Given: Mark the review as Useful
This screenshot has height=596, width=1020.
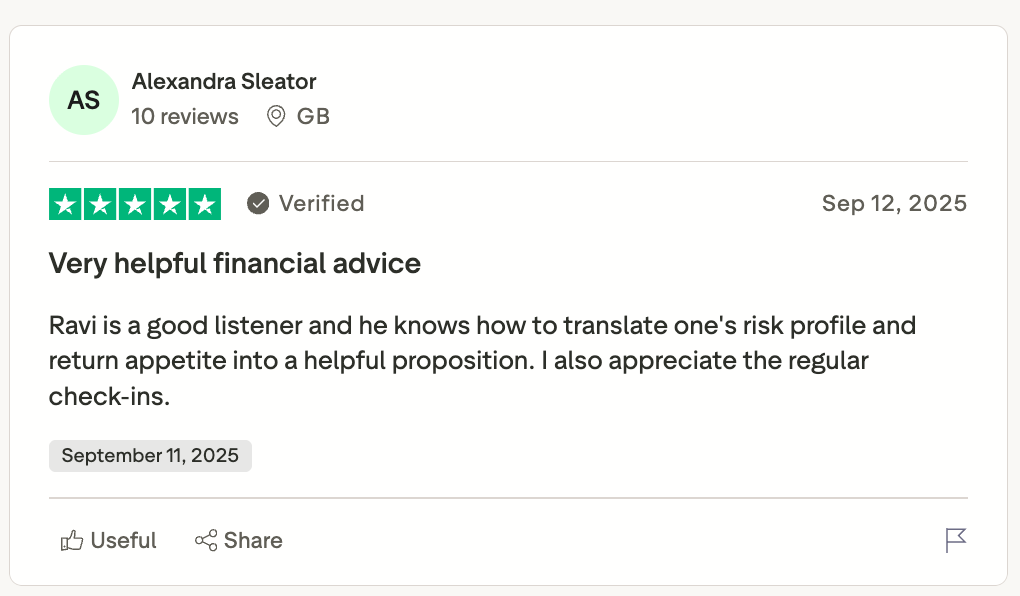Looking at the screenshot, I should (x=123, y=541).
